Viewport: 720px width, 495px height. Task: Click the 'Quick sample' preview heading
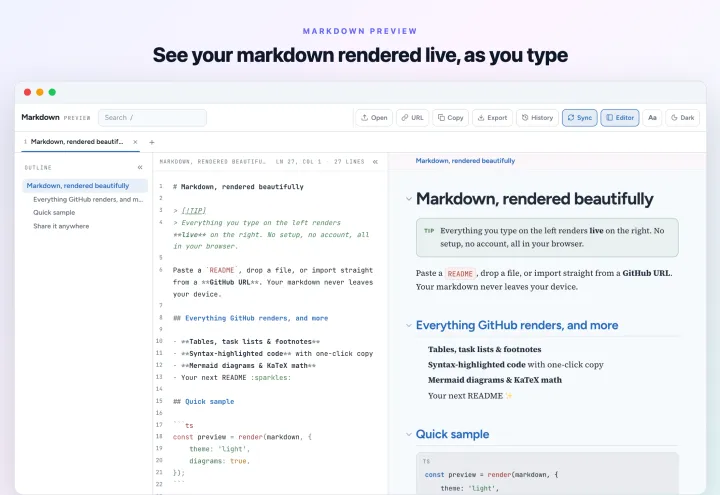452,434
